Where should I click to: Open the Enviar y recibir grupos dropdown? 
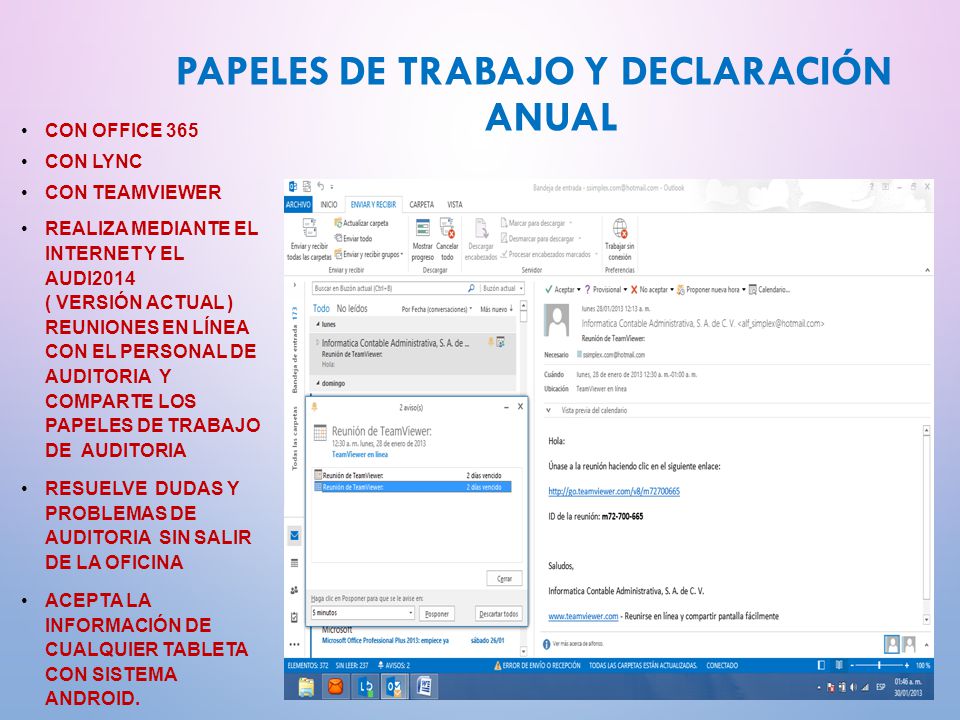[x=369, y=254]
